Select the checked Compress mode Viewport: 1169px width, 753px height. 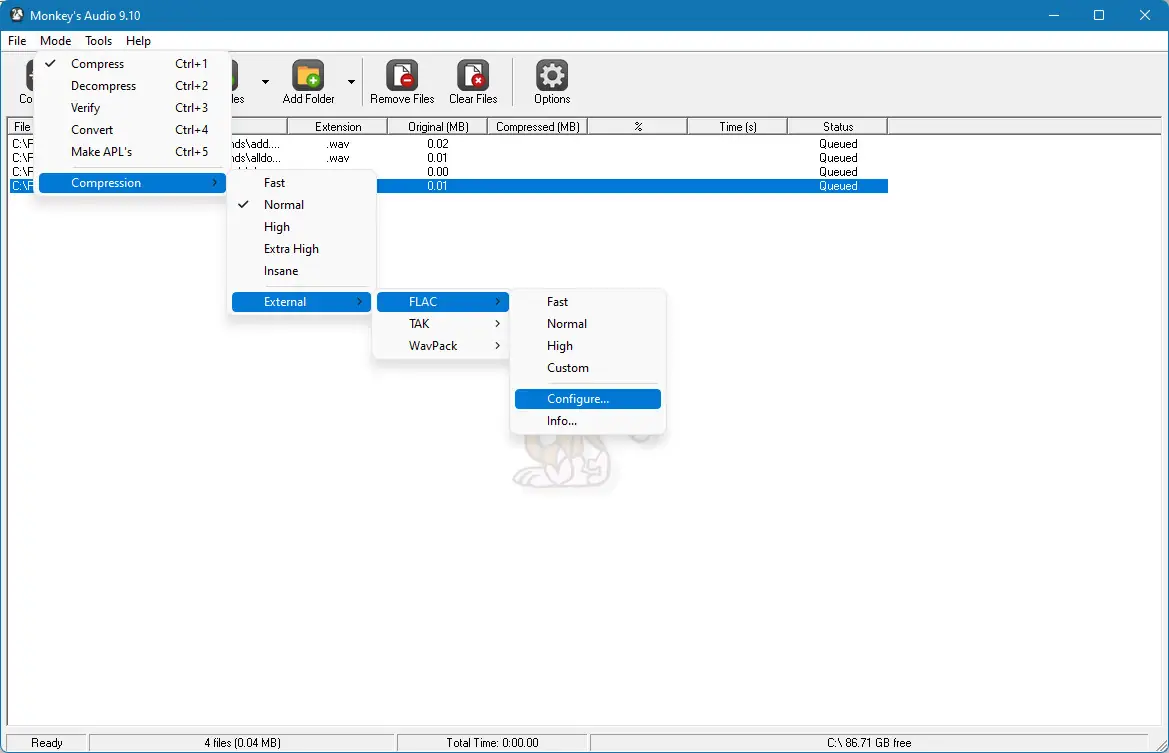point(132,64)
